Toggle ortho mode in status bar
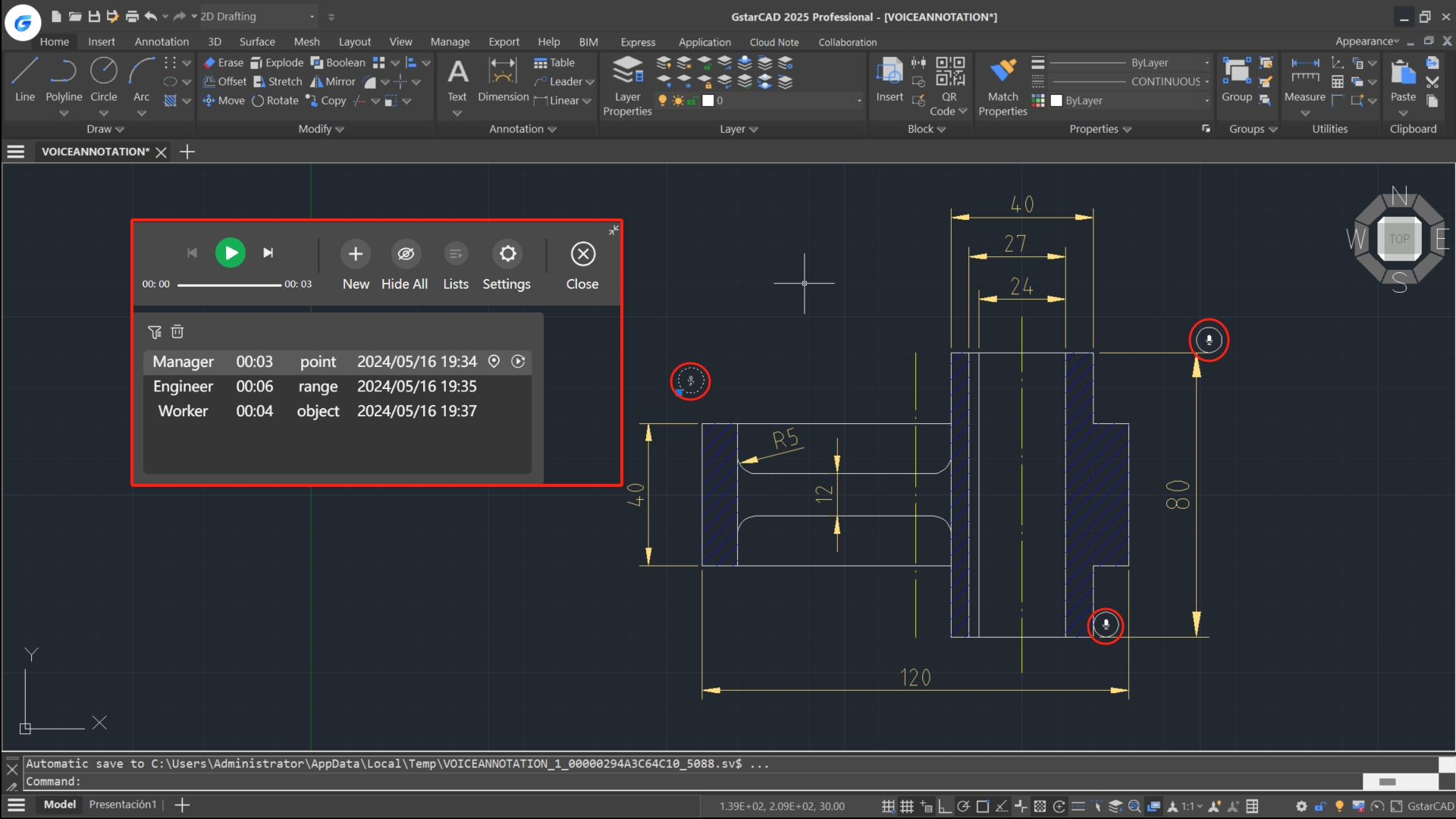Image resolution: width=1456 pixels, height=819 pixels. tap(945, 806)
